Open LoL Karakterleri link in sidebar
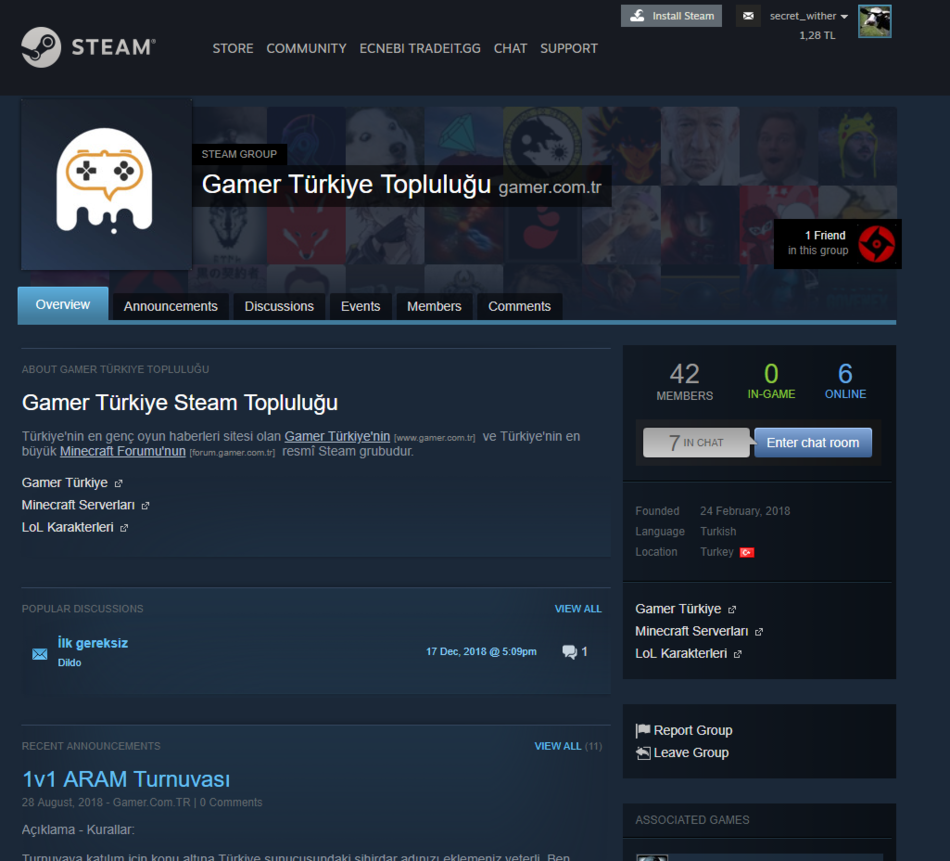The height and width of the screenshot is (861, 950). (681, 654)
